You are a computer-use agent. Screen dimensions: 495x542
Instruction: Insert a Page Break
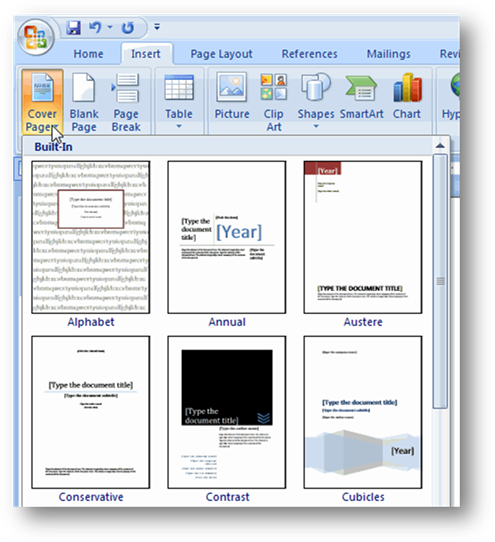tap(126, 101)
